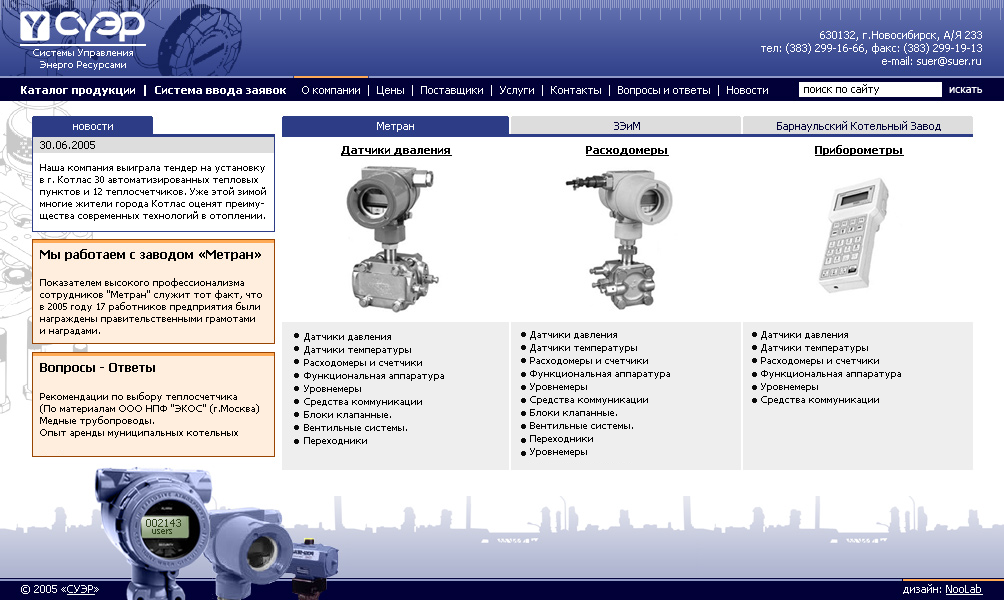Click the news date 30.06.2005
This screenshot has width=1004, height=600.
click(67, 145)
